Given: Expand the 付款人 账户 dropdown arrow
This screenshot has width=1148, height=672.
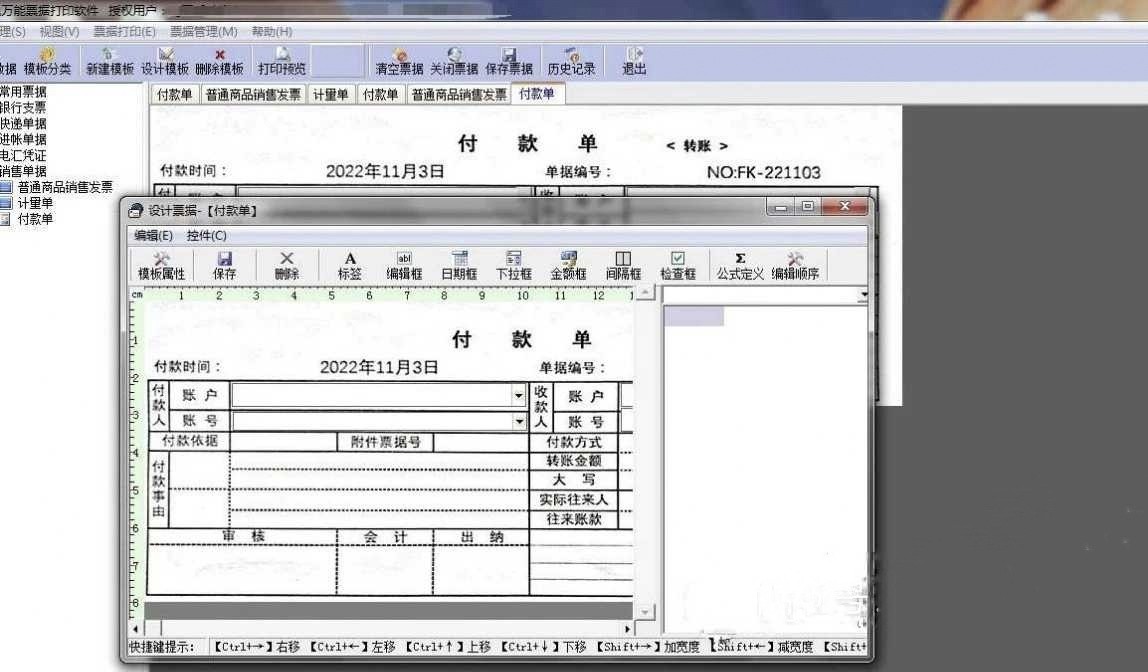Looking at the screenshot, I should click(518, 395).
